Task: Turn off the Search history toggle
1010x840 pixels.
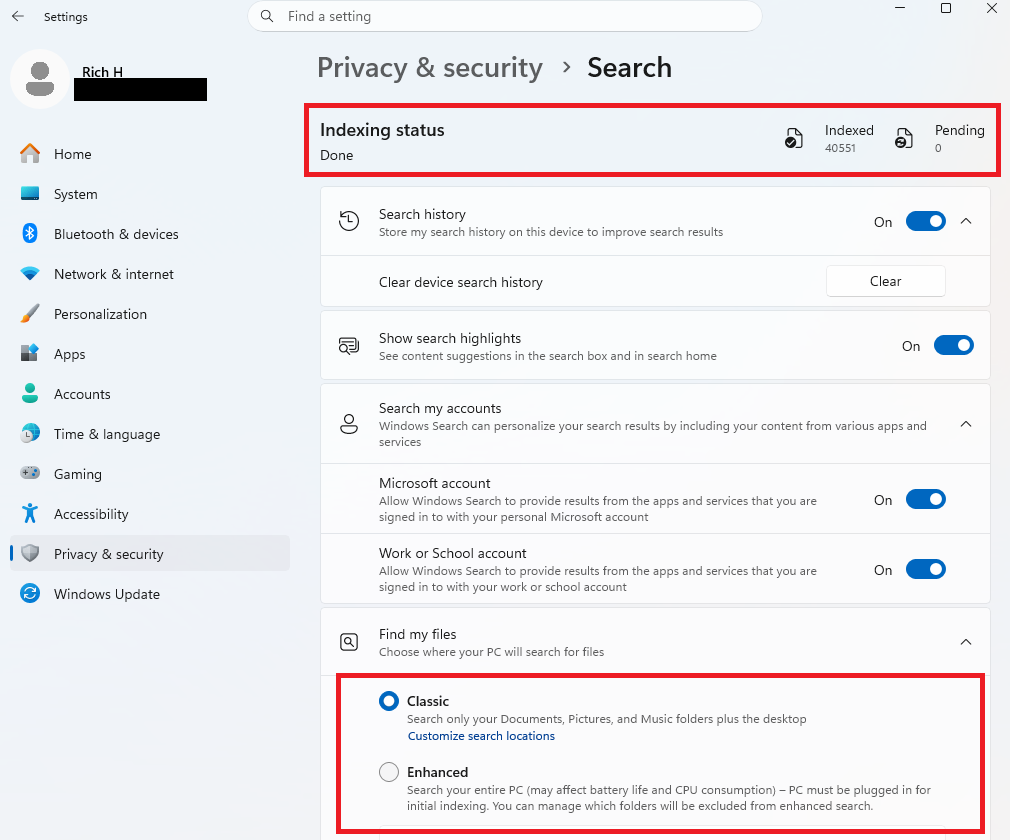Action: coord(926,222)
